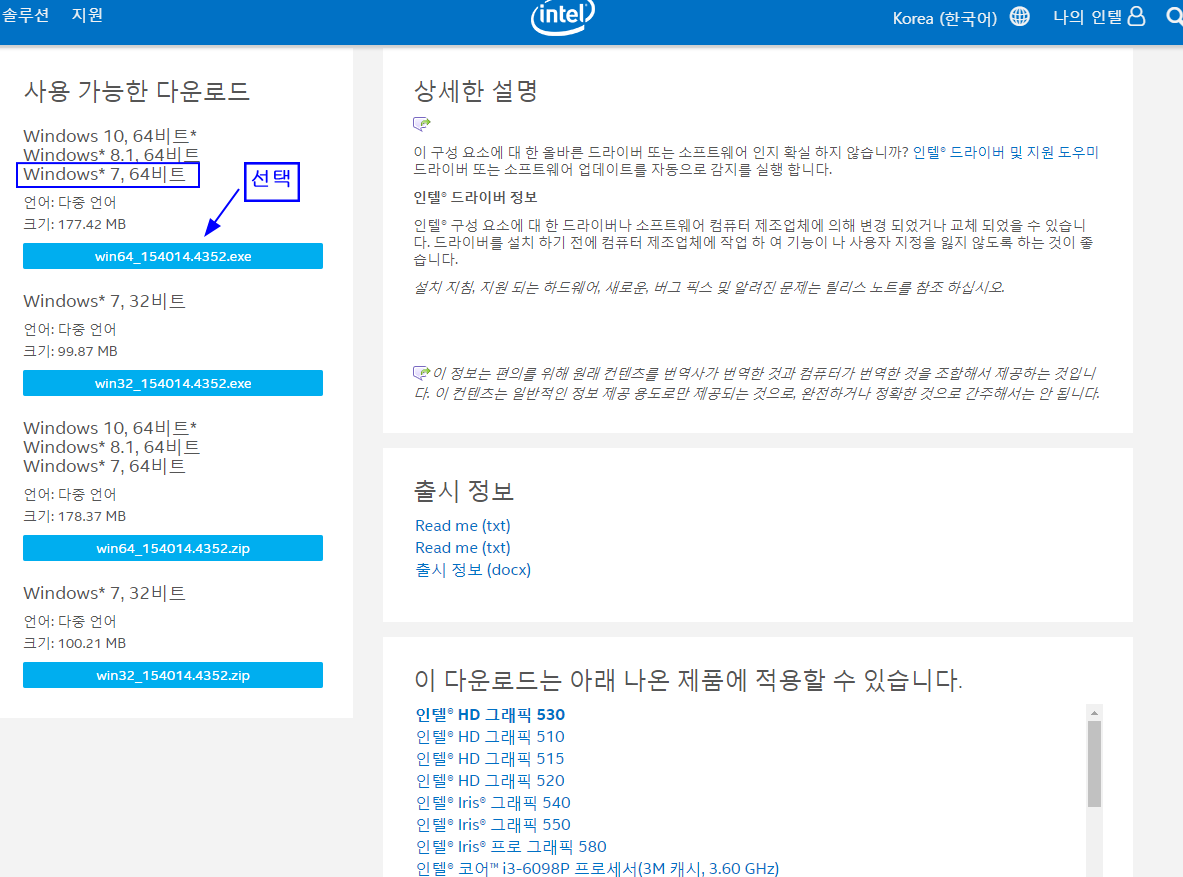Click the user profile icon
This screenshot has width=1183, height=877.
(x=1136, y=17)
